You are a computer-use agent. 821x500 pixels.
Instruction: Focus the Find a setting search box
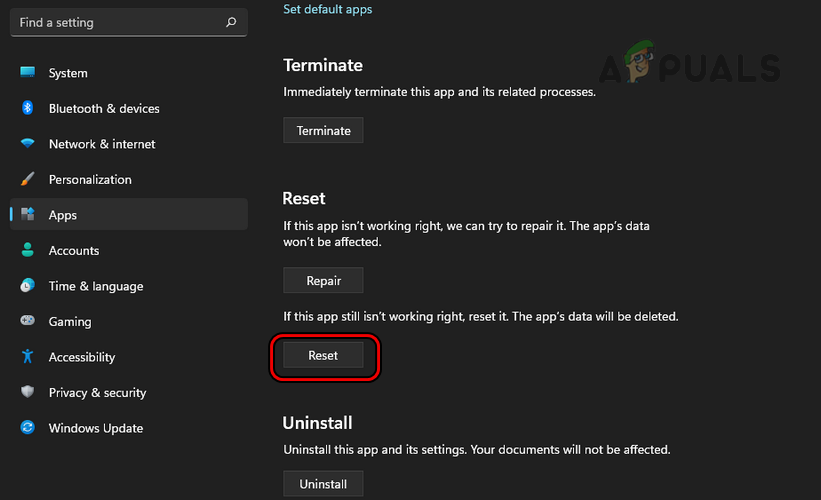[x=115, y=21]
